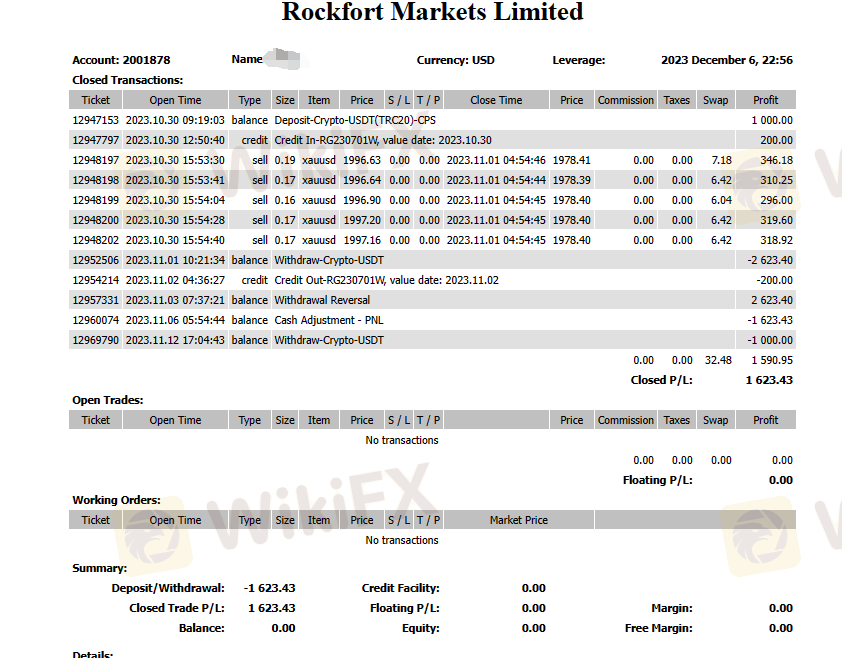842x658 pixels.
Task: Click the Working Orders: heading
Action: click(x=117, y=500)
